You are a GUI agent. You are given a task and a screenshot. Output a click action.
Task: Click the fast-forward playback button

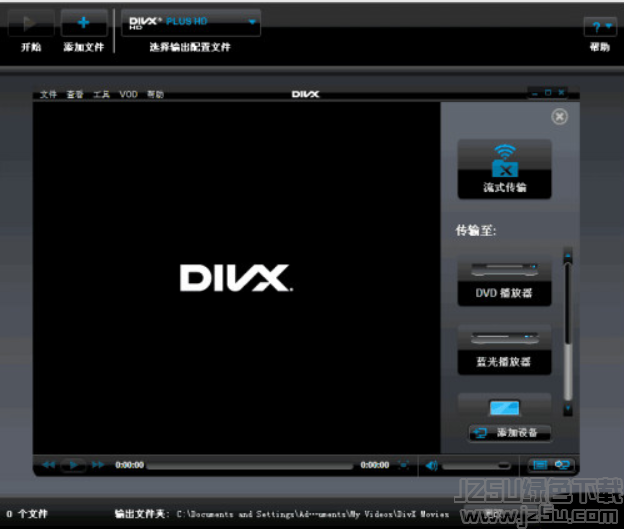click(98, 465)
